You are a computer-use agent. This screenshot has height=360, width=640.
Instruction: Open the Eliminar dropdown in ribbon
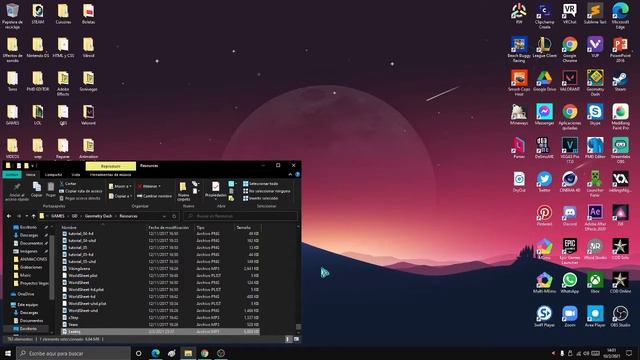pos(149,186)
